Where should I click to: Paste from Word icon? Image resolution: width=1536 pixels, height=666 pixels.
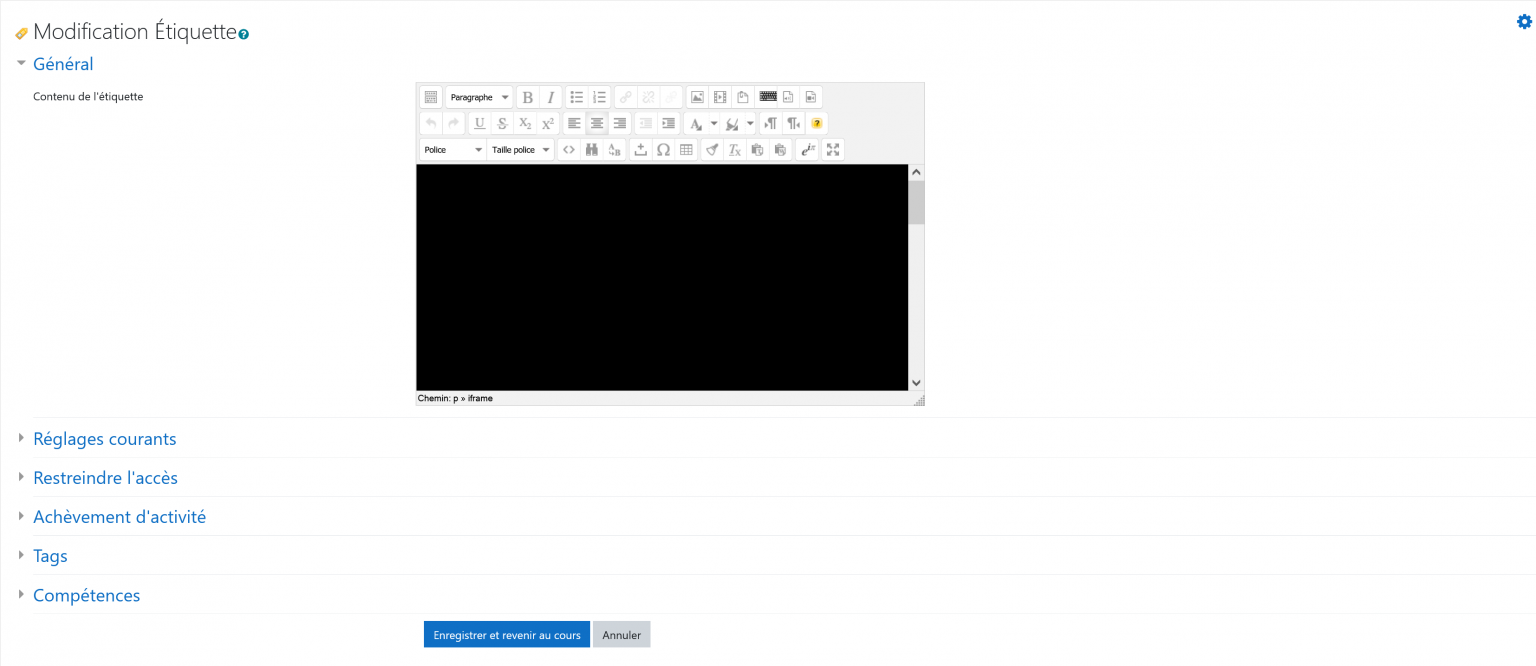point(780,149)
